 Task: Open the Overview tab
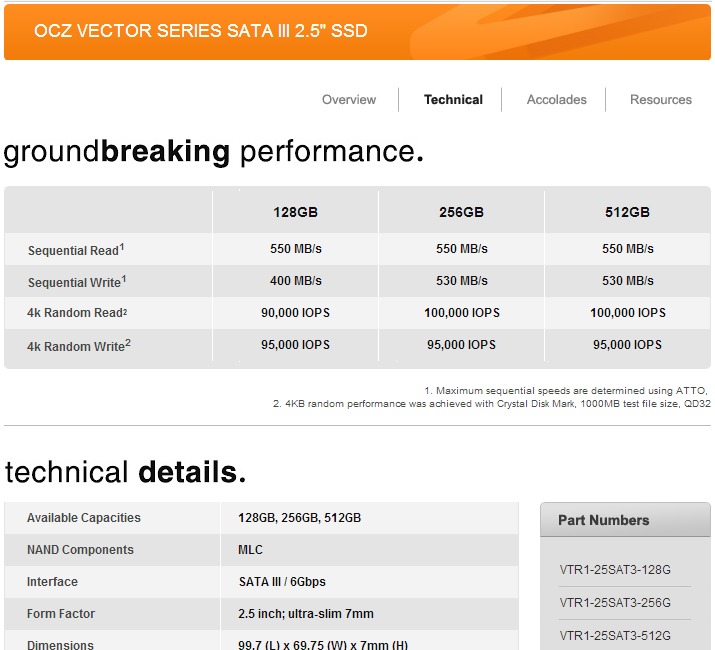[349, 100]
